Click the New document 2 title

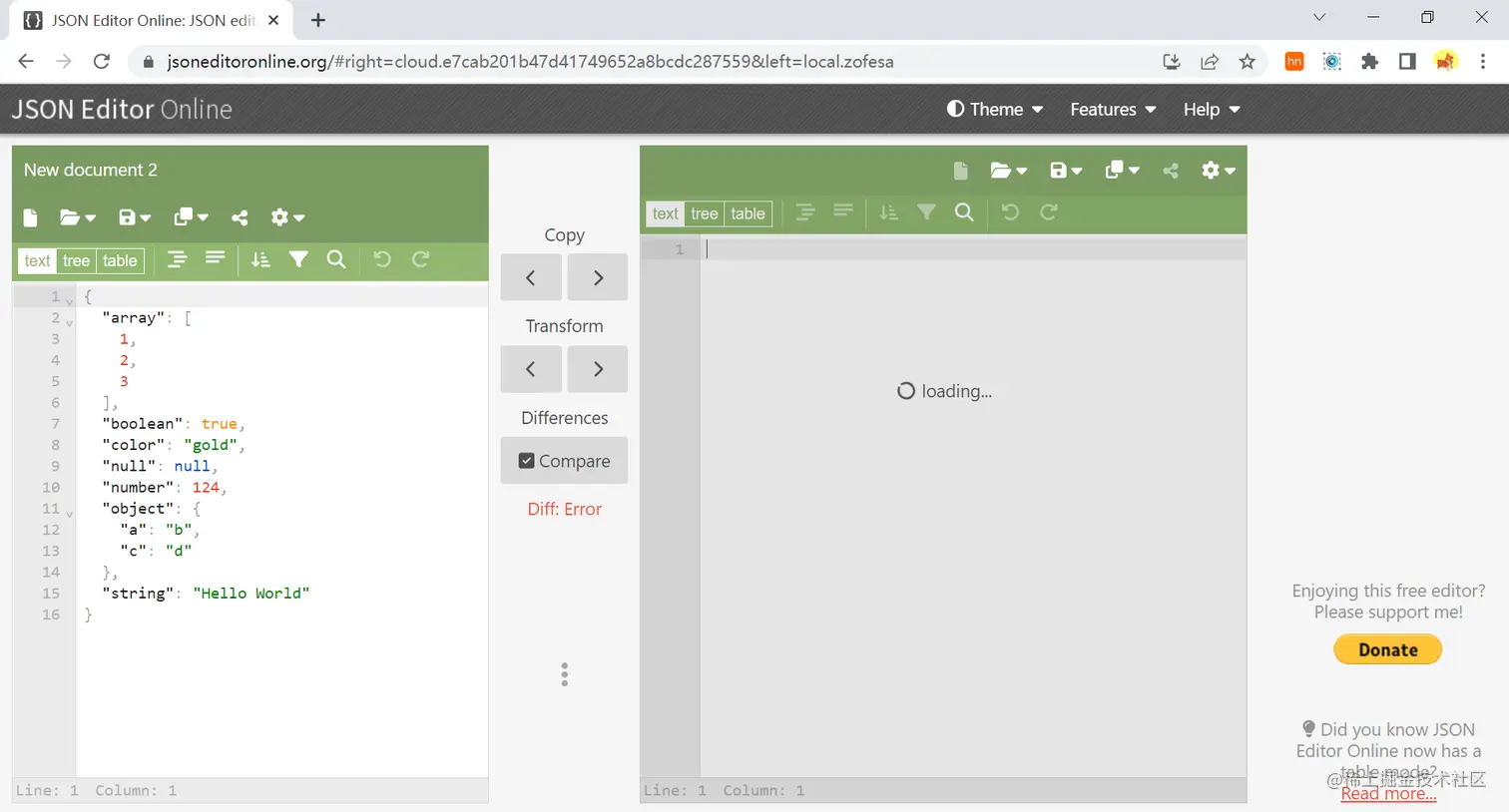pos(91,170)
